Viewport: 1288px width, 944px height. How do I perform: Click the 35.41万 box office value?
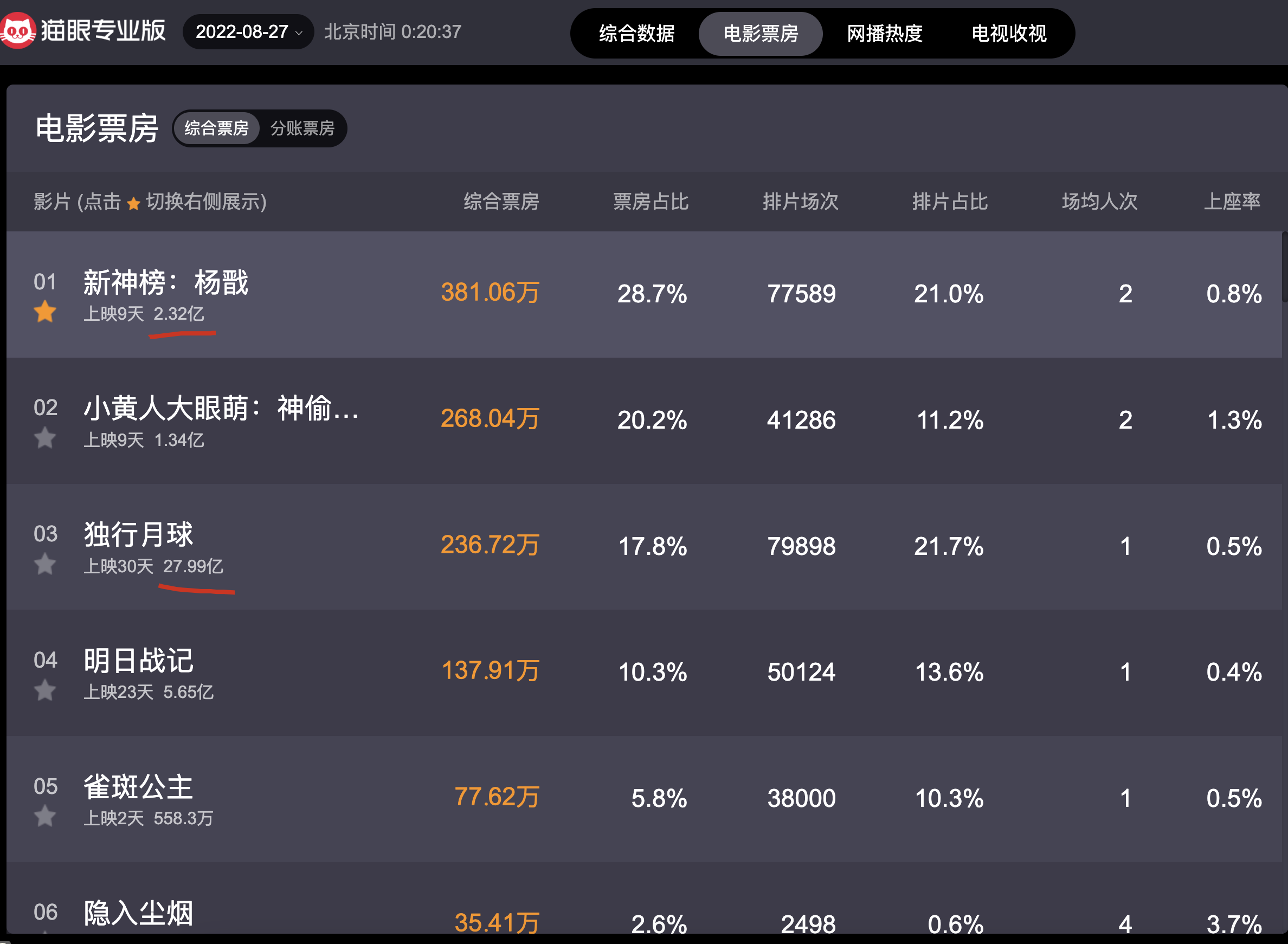pos(497,923)
